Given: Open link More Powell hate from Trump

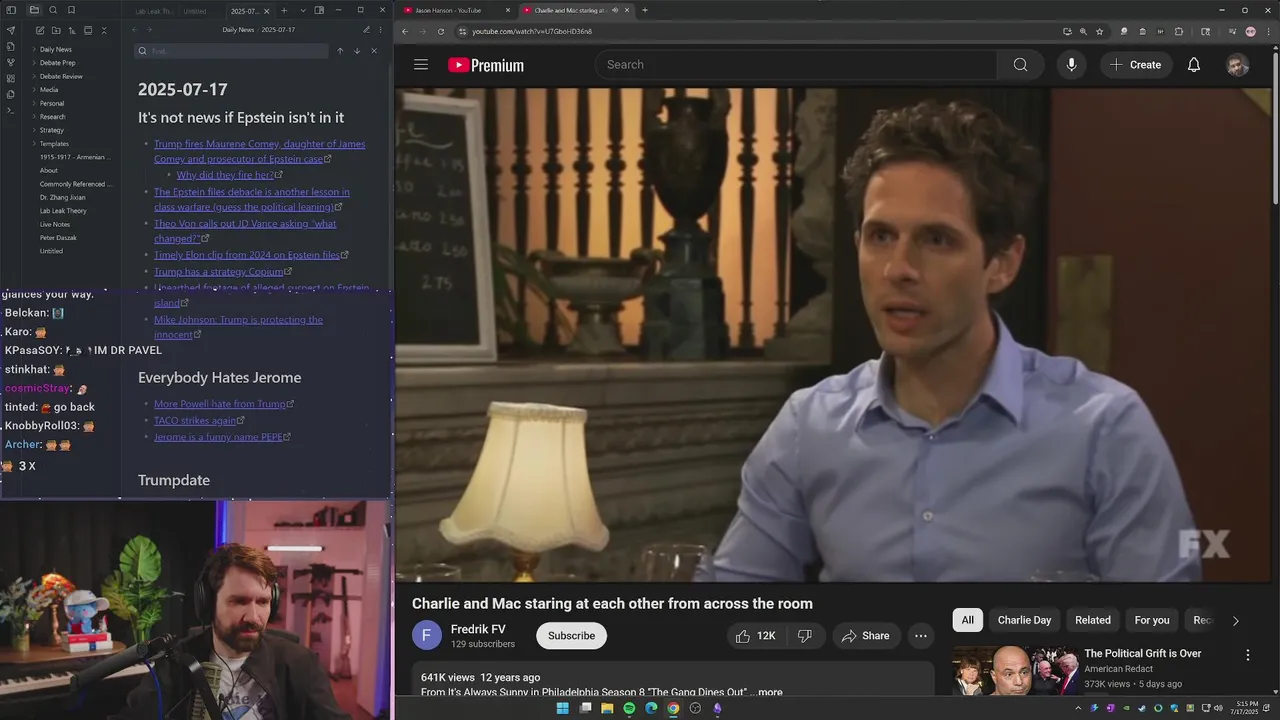Looking at the screenshot, I should coord(220,404).
